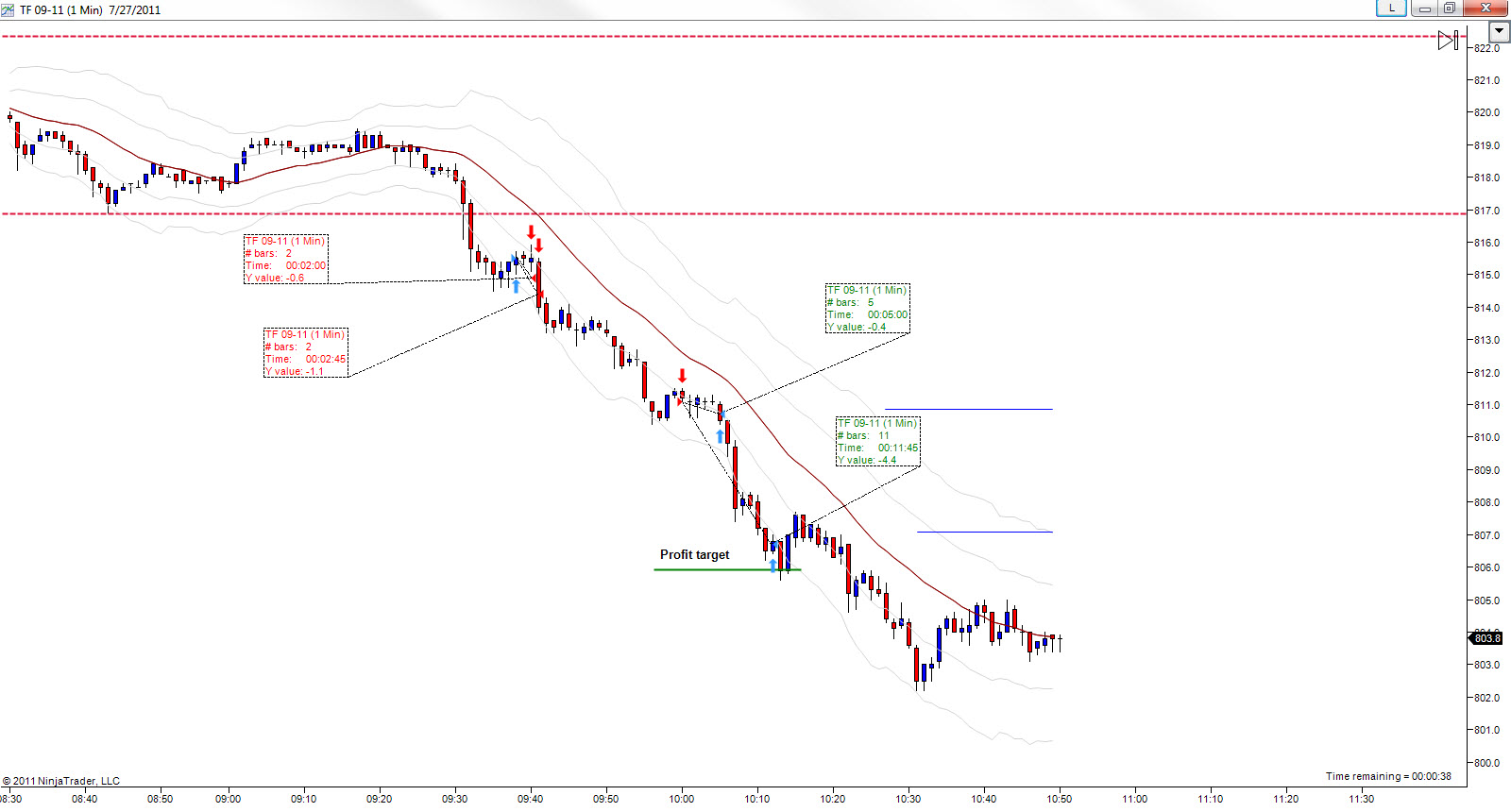This screenshot has height=812, width=1511.
Task: Click the chart title "TF 09-11 (1 Min) 7/27/2011"
Action: click(90, 9)
